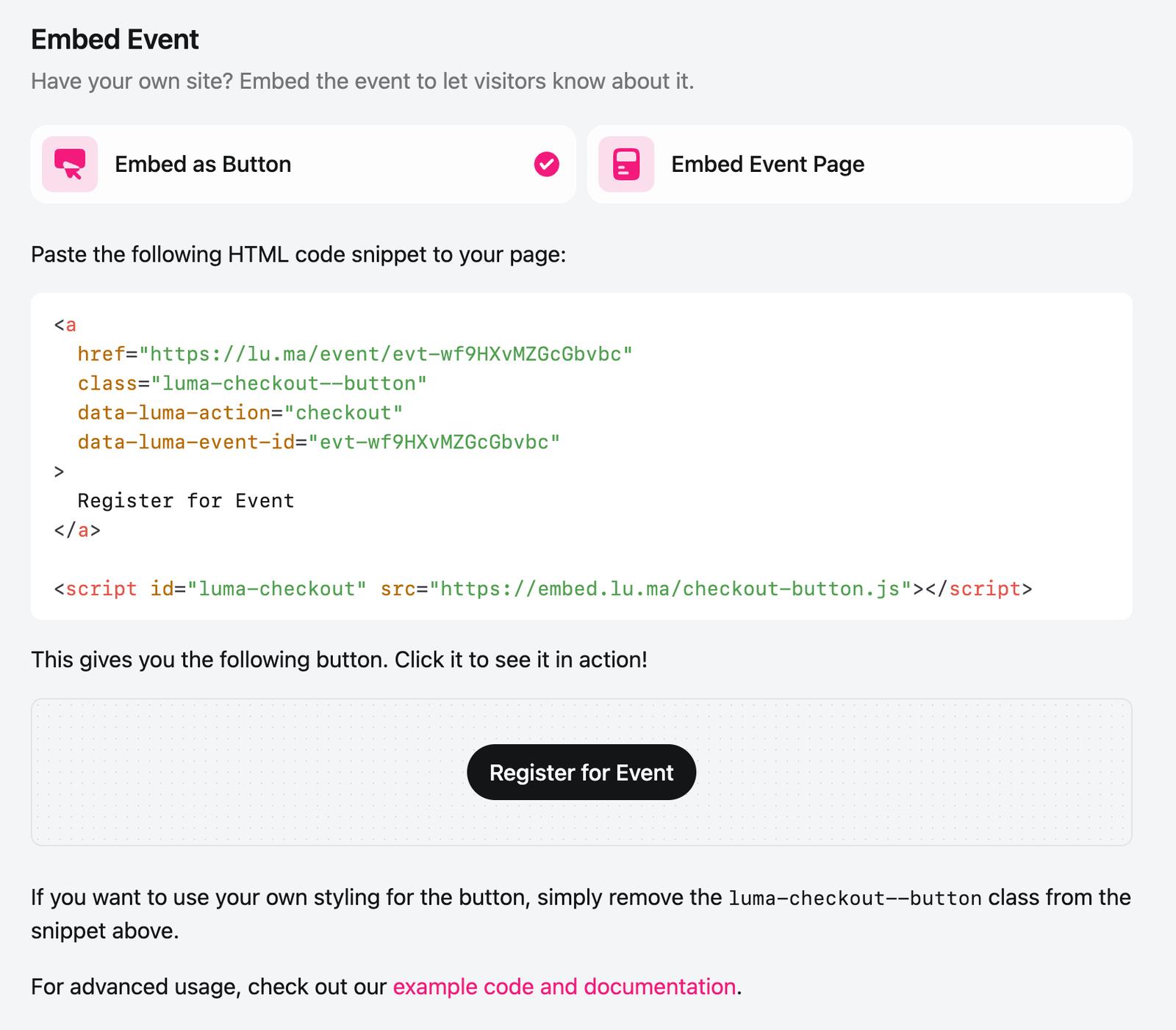Click the data-luma-action attribute line
1176x1030 pixels.
[x=240, y=413]
